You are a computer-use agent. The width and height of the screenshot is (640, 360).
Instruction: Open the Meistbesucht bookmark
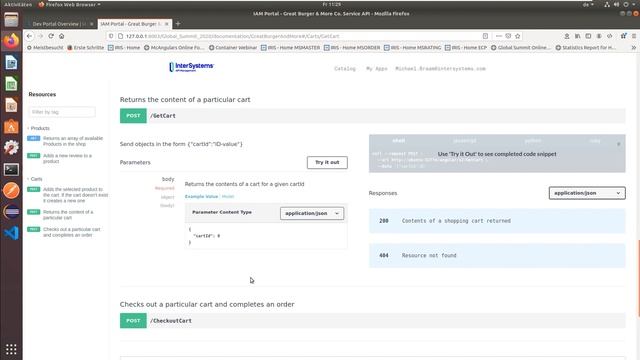click(x=45, y=47)
